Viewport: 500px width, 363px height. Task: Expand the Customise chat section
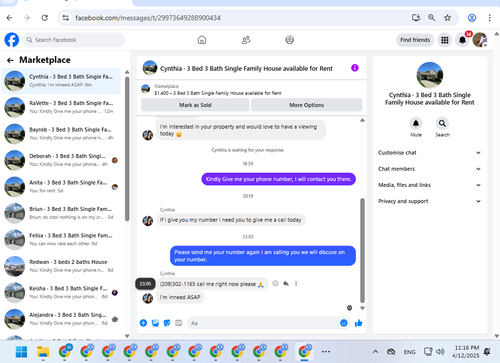pyautogui.click(x=430, y=153)
